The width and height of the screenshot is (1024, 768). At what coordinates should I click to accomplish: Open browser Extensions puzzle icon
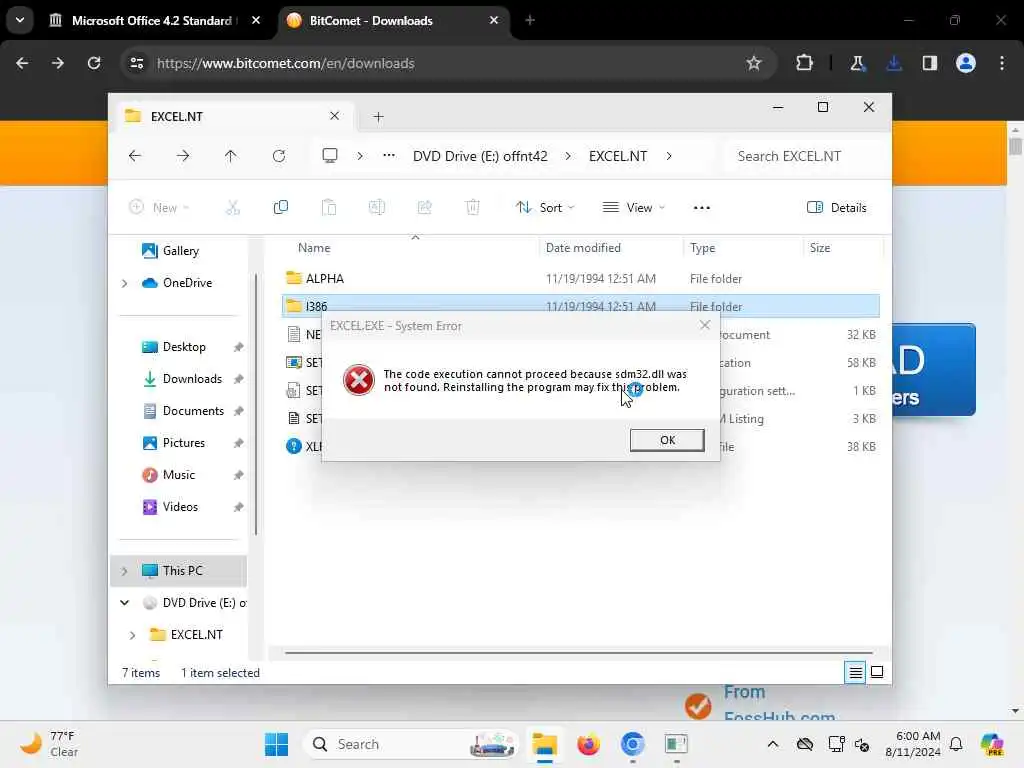805,63
